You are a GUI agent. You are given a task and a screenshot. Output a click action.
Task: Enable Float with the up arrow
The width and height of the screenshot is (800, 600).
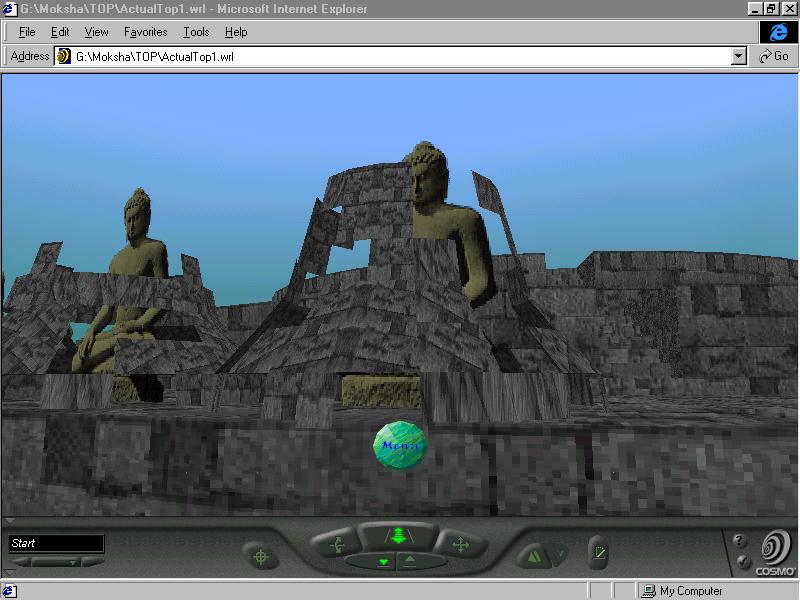(410, 562)
